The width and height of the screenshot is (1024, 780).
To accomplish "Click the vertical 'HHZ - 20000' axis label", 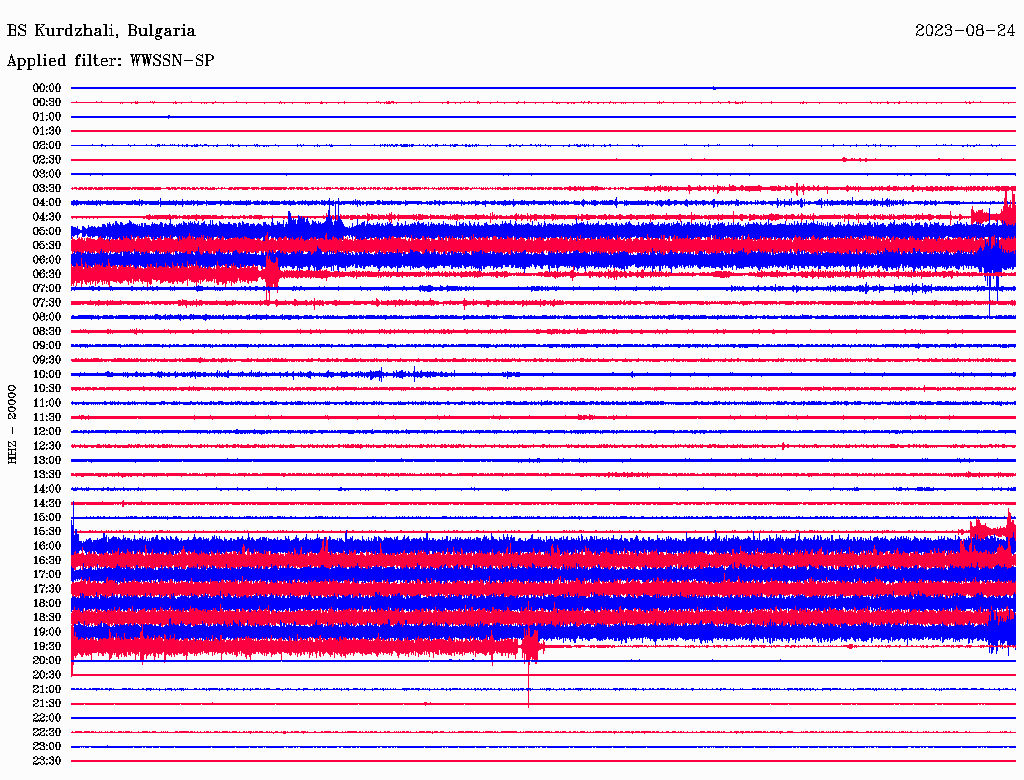I will [12, 425].
